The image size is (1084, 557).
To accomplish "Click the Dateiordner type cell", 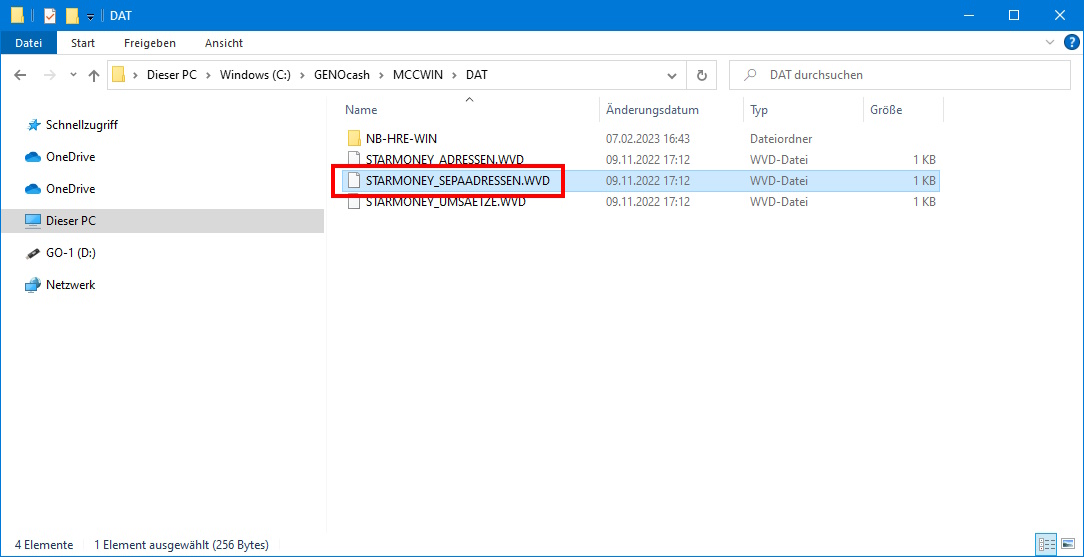I will pyautogui.click(x=781, y=138).
